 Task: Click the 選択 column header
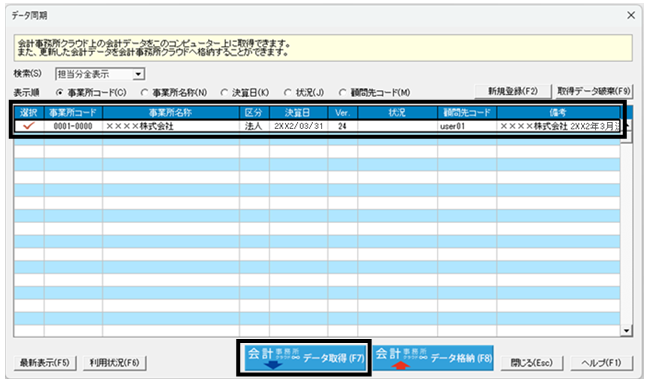click(x=29, y=112)
